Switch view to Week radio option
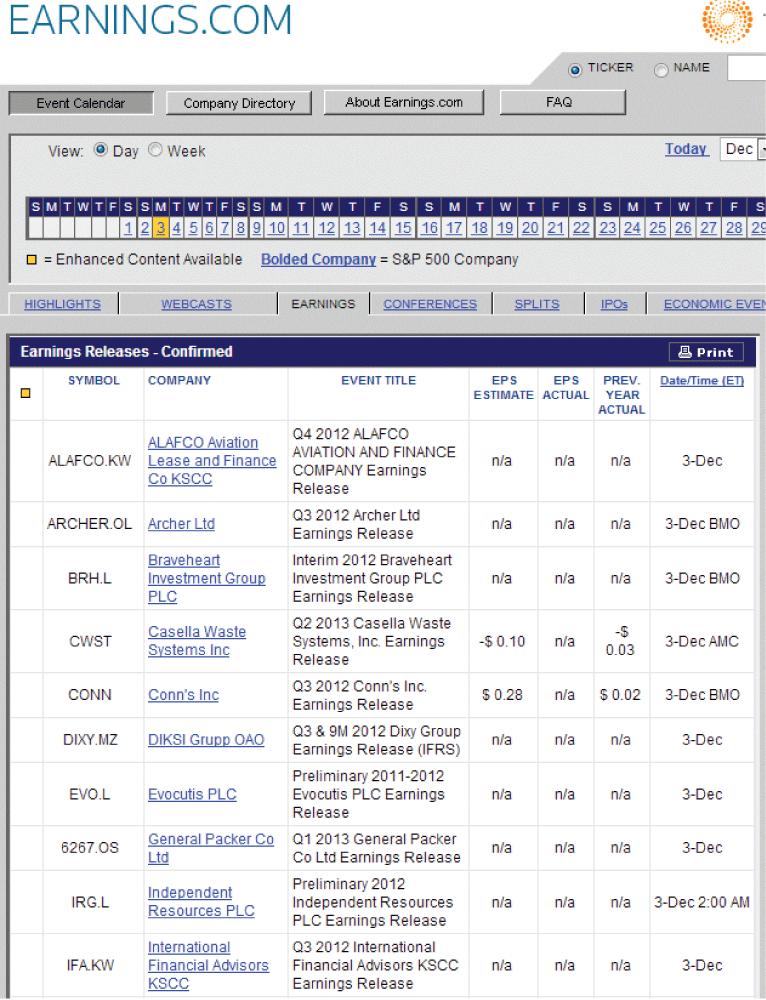This screenshot has height=1000, width=766. (x=155, y=151)
